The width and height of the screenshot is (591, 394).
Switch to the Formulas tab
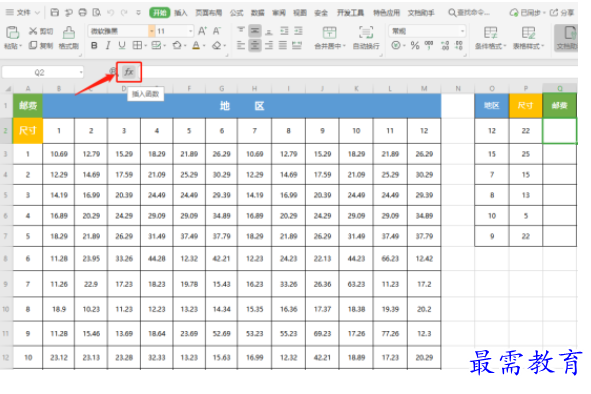(236, 13)
